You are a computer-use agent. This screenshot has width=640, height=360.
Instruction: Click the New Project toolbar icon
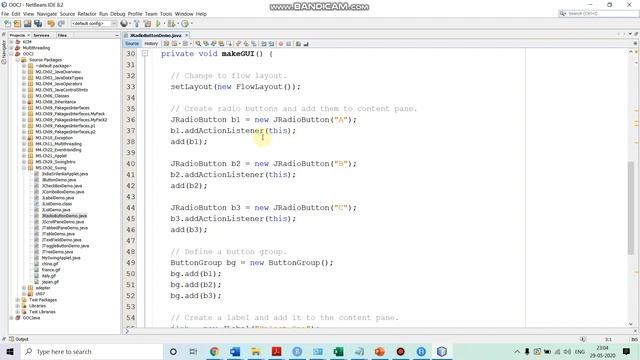click(18, 24)
